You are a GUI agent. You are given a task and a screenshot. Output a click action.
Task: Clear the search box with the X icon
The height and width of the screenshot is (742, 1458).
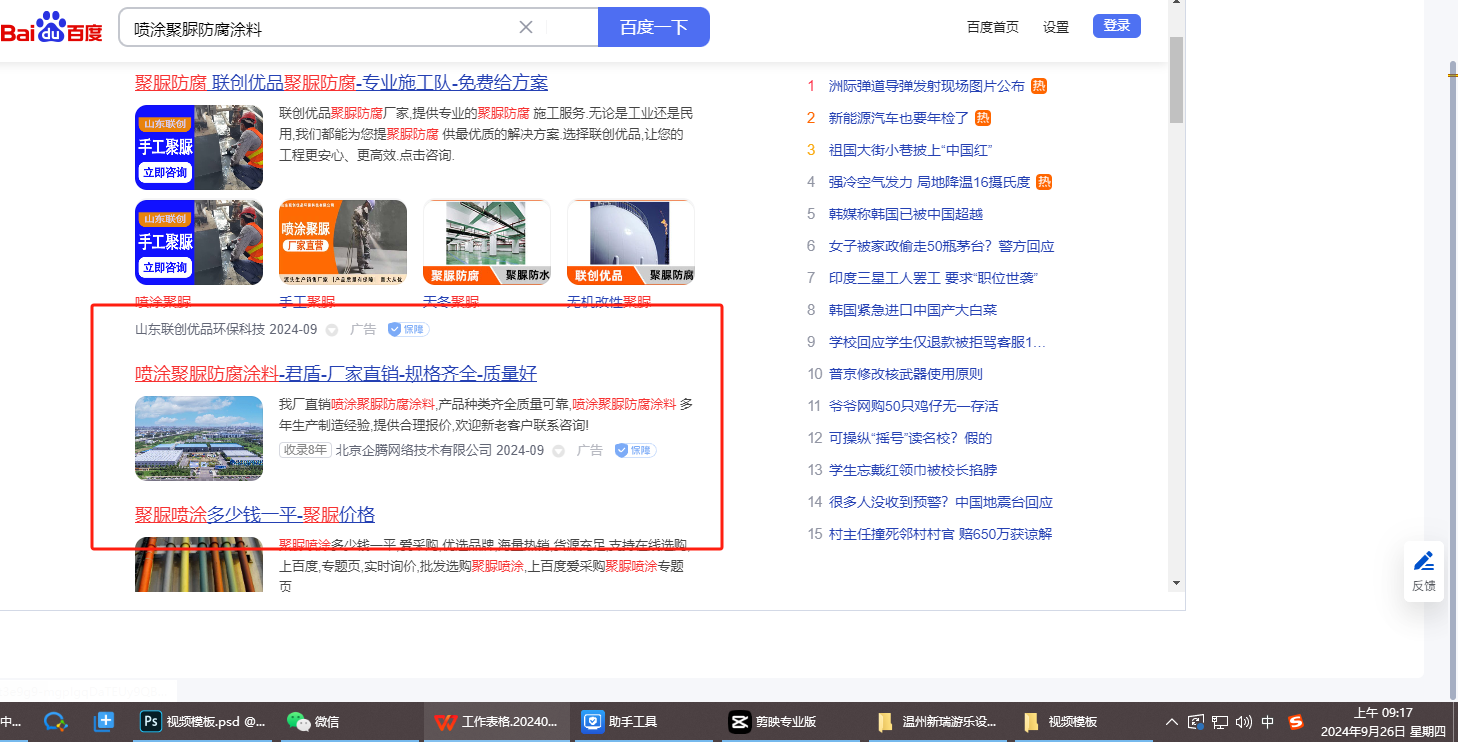coord(526,27)
